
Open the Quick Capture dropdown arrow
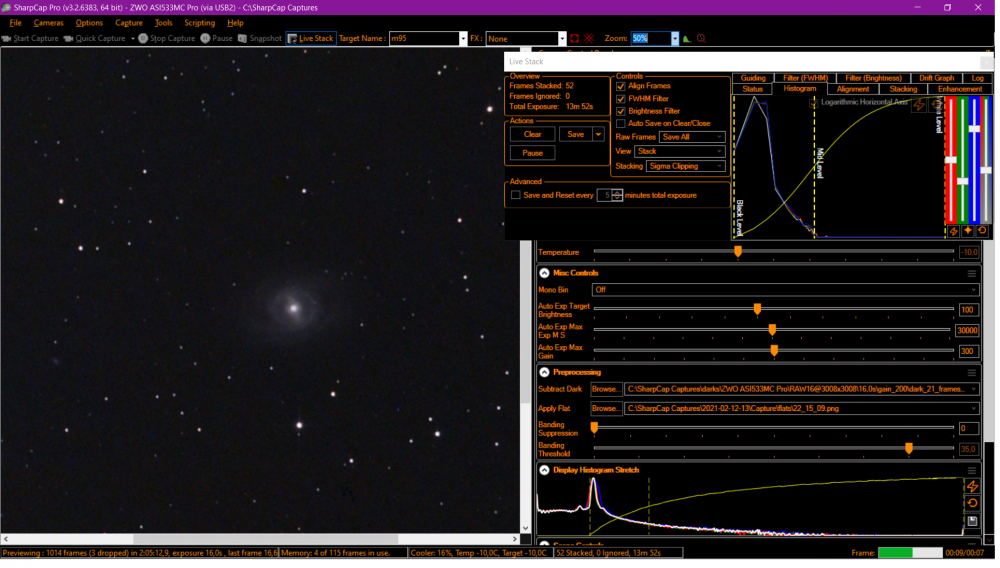coord(133,38)
